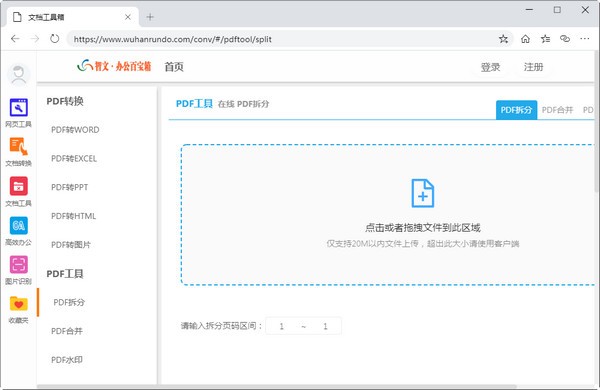Click the file upload plus icon

click(x=422, y=193)
